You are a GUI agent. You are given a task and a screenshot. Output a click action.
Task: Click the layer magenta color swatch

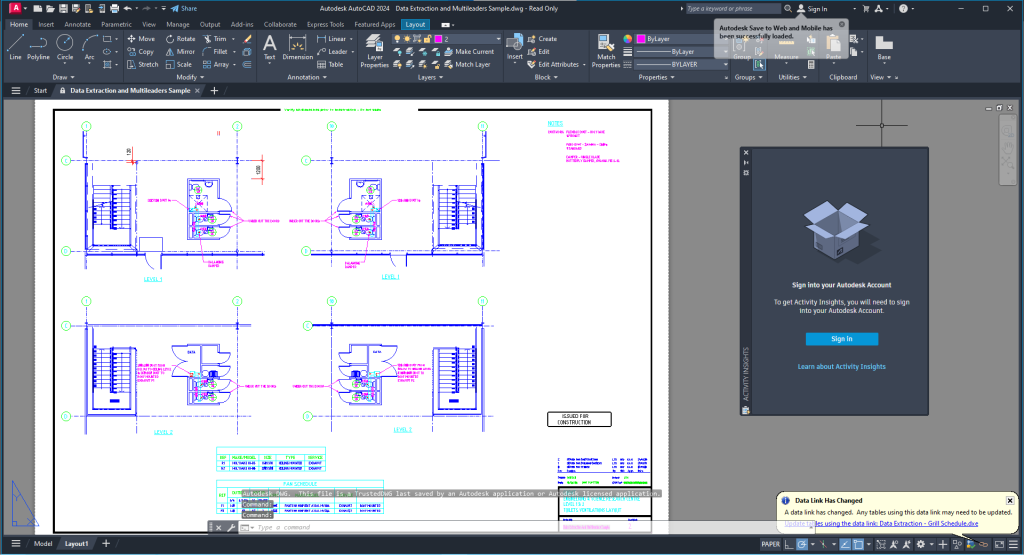[438, 39]
